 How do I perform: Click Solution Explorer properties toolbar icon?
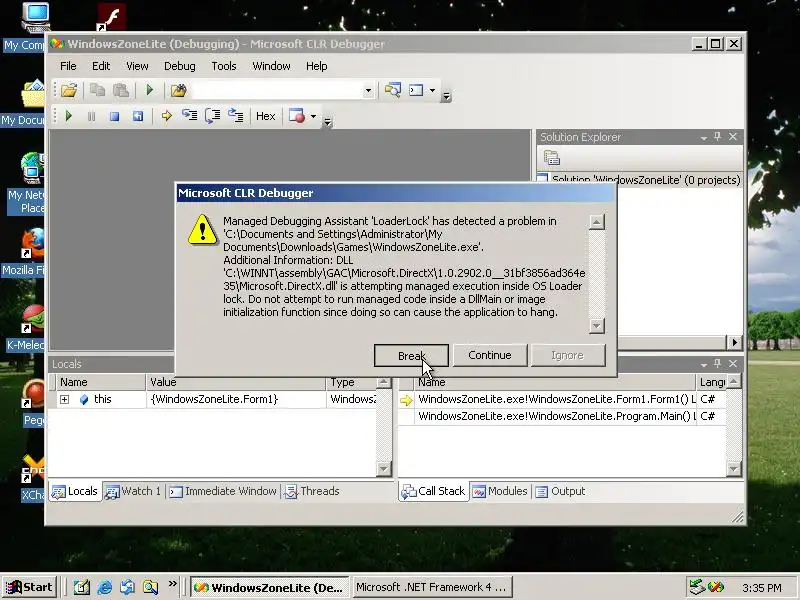coord(552,158)
